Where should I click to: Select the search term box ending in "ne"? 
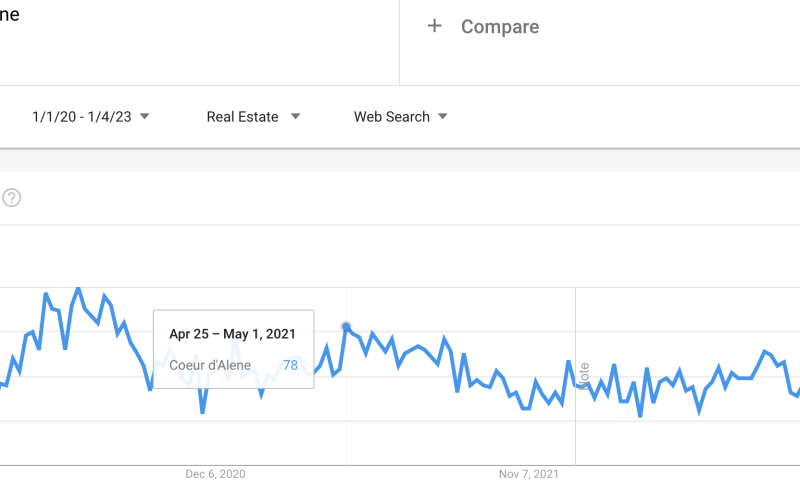[x=10, y=14]
